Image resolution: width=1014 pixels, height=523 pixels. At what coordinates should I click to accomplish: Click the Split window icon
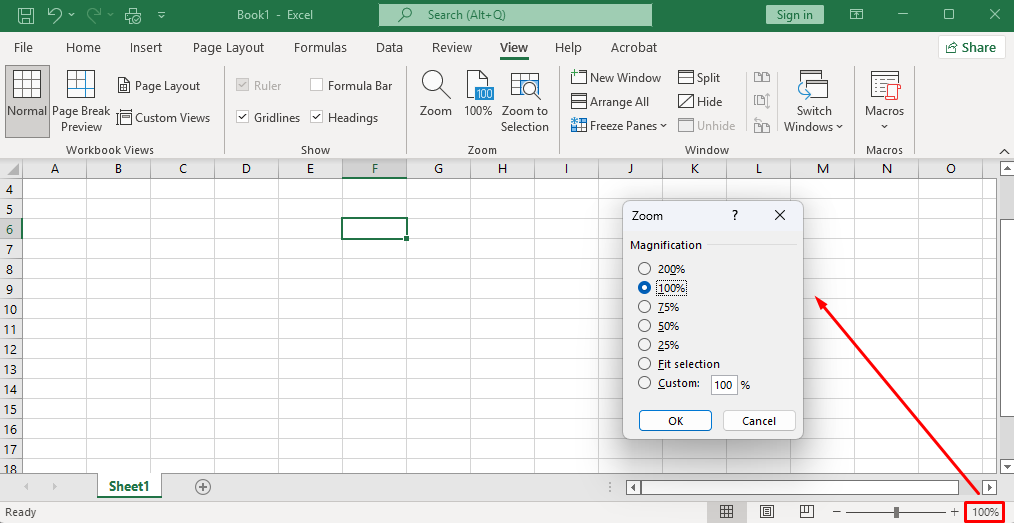pyautogui.click(x=699, y=77)
